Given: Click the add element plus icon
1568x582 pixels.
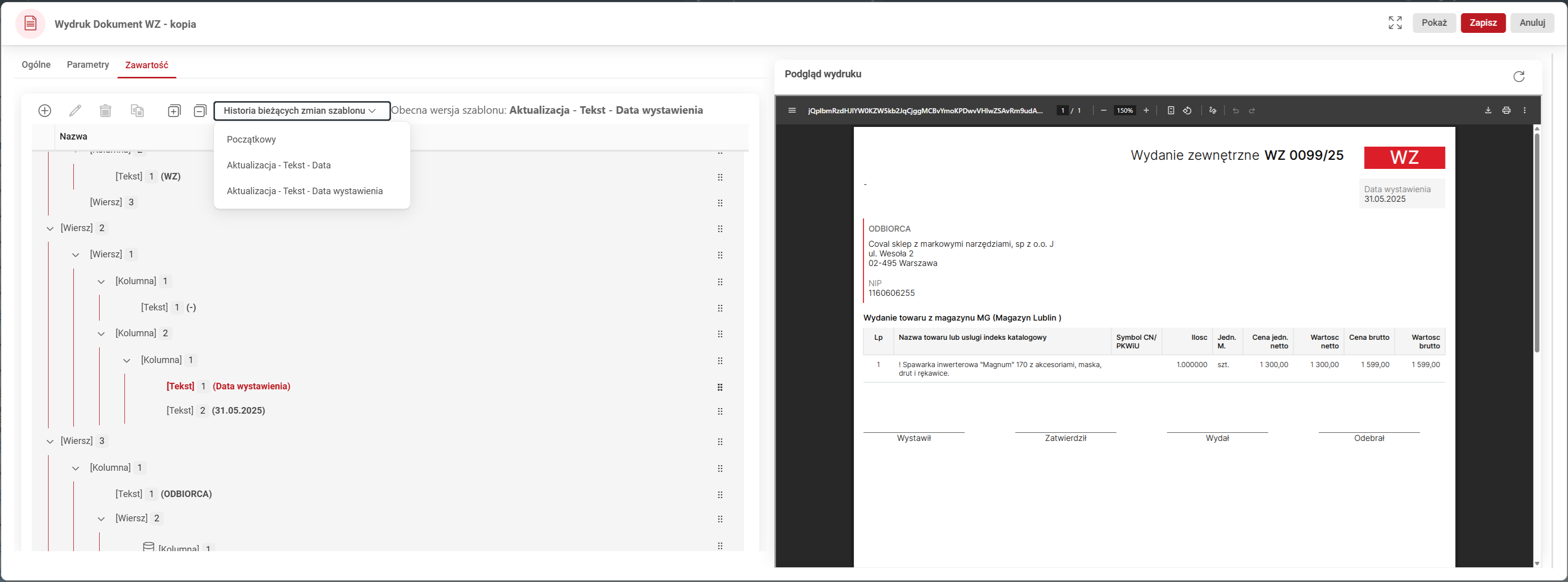Looking at the screenshot, I should pos(45,110).
